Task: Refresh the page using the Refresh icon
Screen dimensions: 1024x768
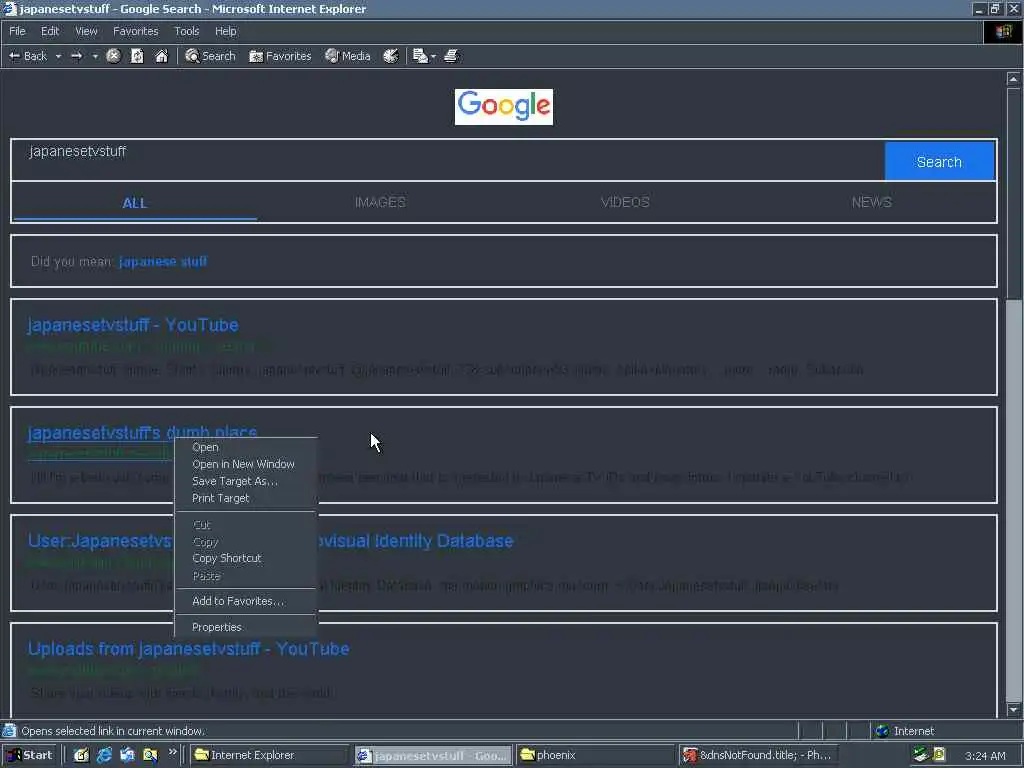Action: (x=137, y=56)
